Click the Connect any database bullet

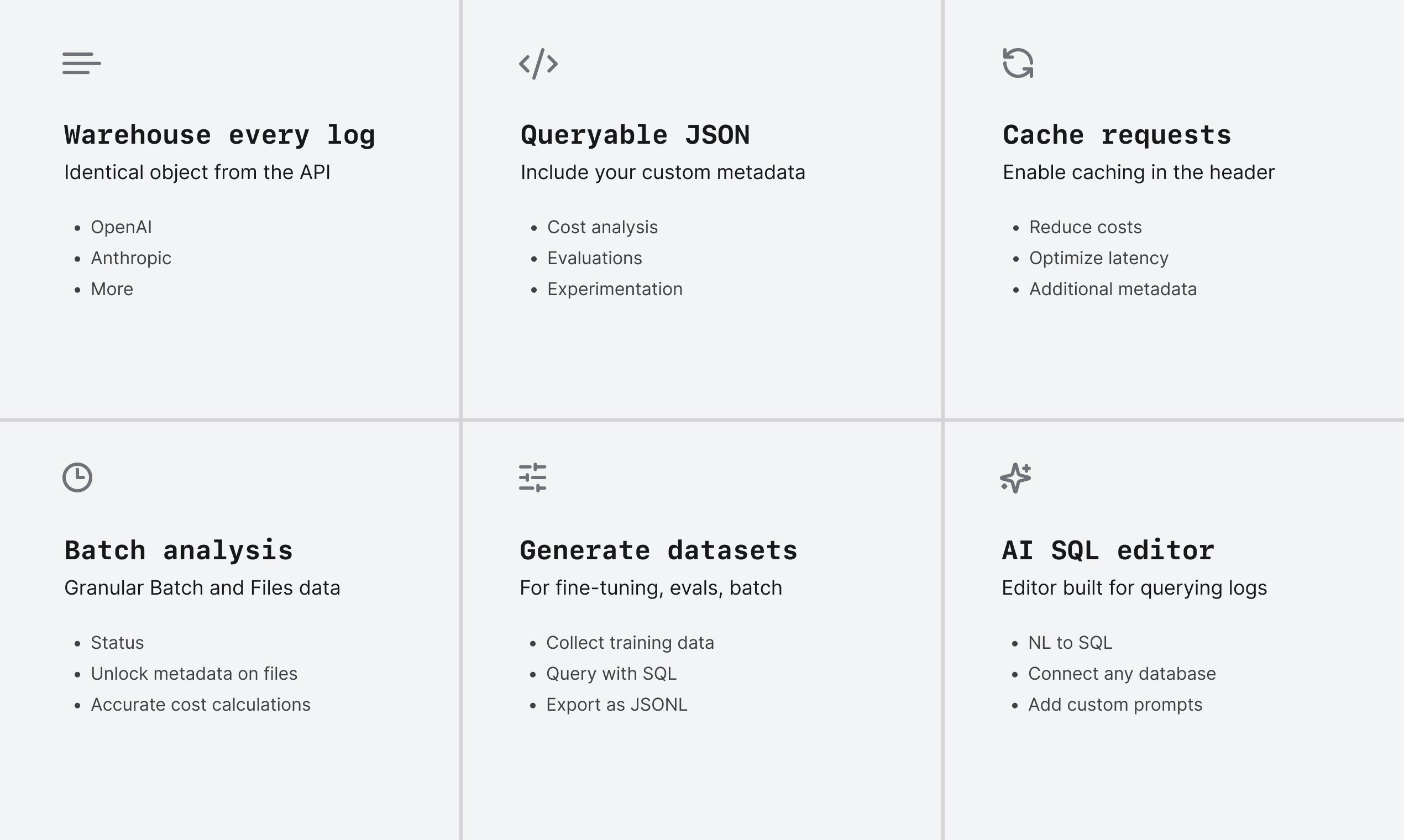[x=1122, y=674]
